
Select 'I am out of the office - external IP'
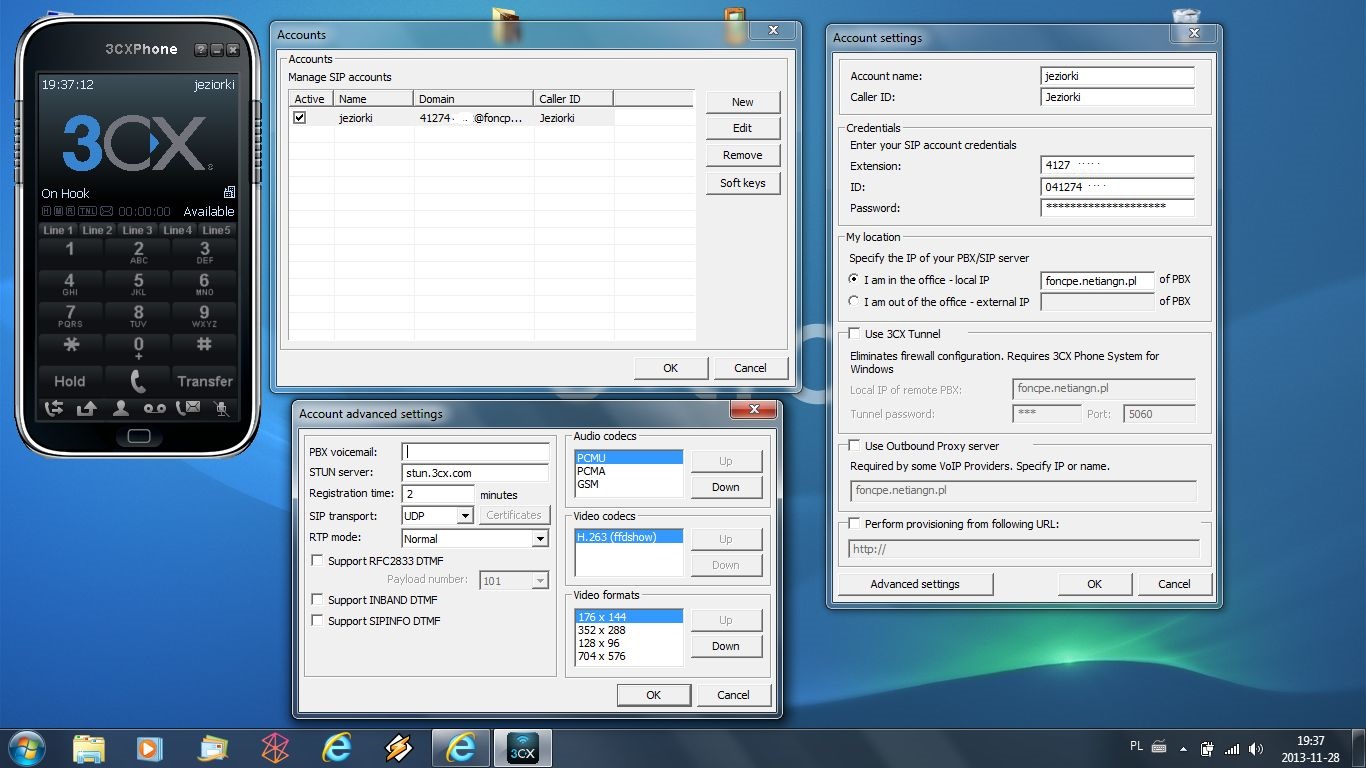click(x=854, y=301)
